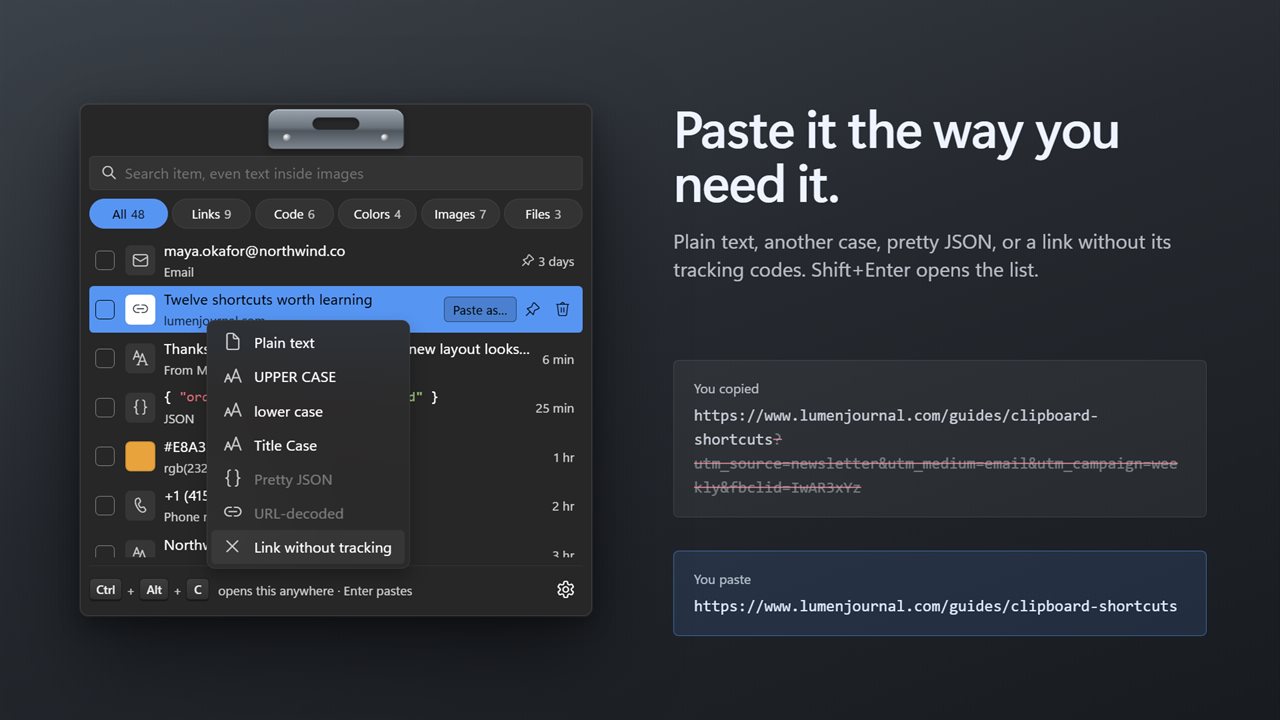Click the text type icon on Thanks row
Image resolution: width=1280 pixels, height=720 pixels.
pyautogui.click(x=140, y=359)
